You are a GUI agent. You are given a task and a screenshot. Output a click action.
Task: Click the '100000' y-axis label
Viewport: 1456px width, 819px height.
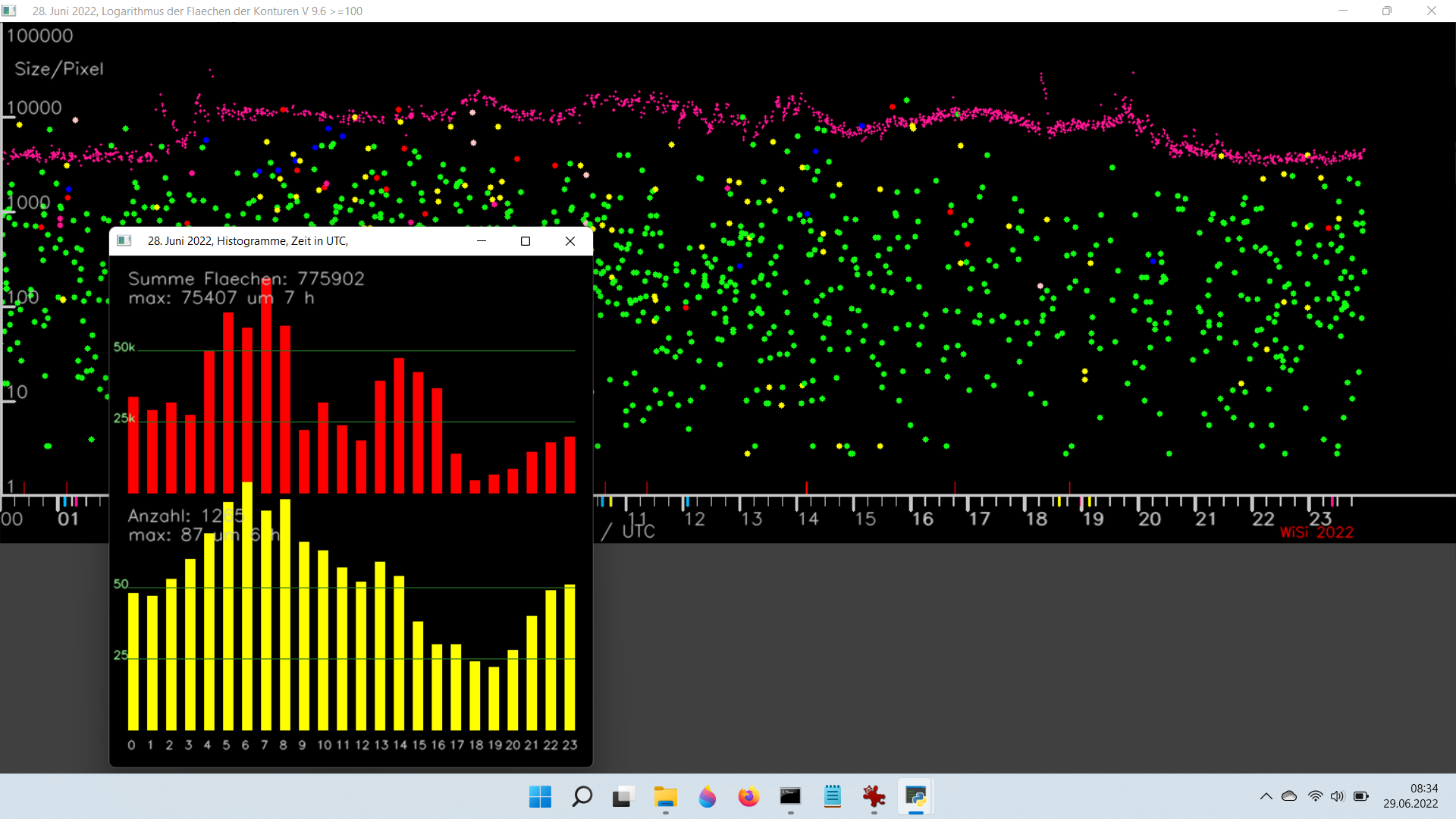click(39, 36)
